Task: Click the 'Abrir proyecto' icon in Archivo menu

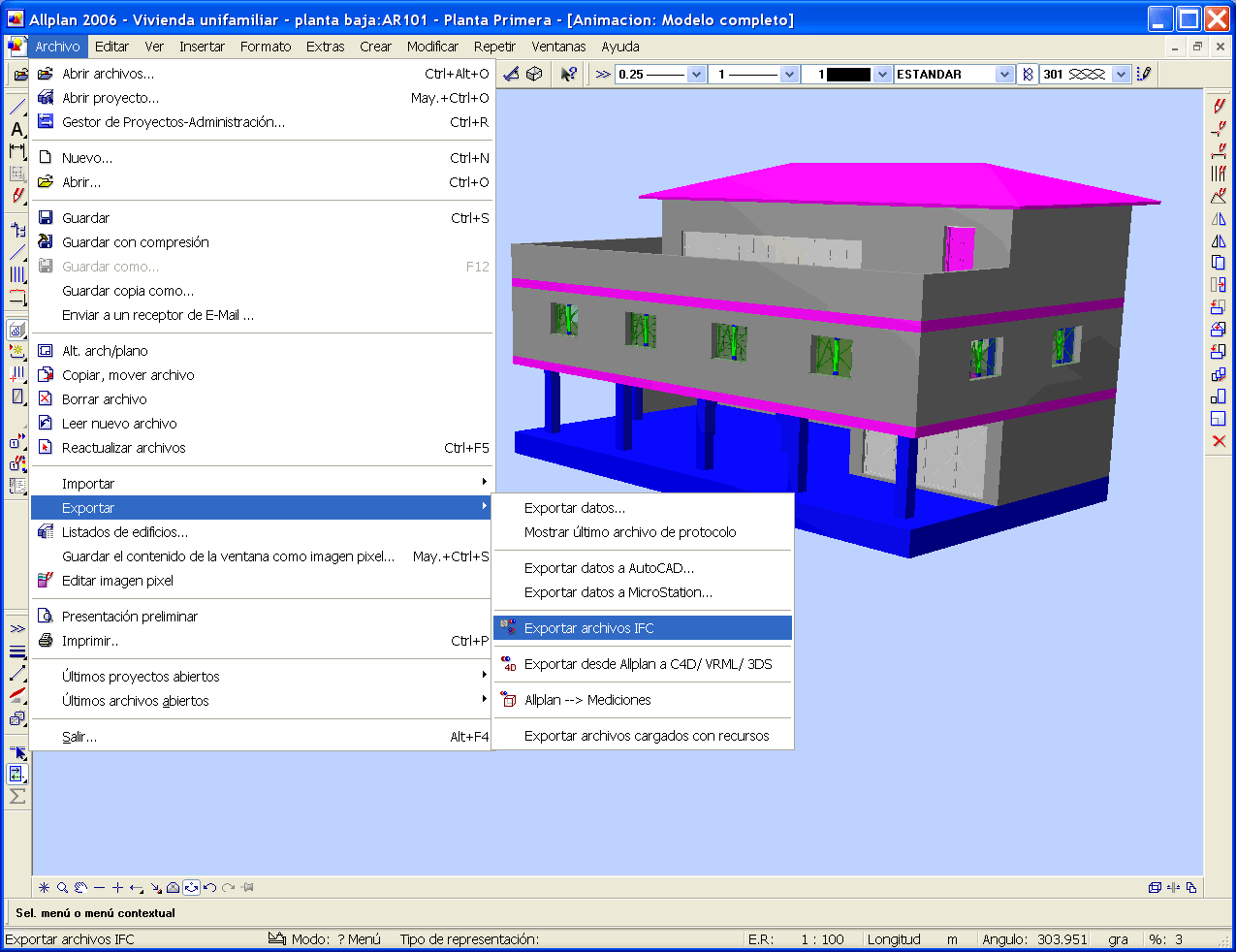Action: pos(46,98)
